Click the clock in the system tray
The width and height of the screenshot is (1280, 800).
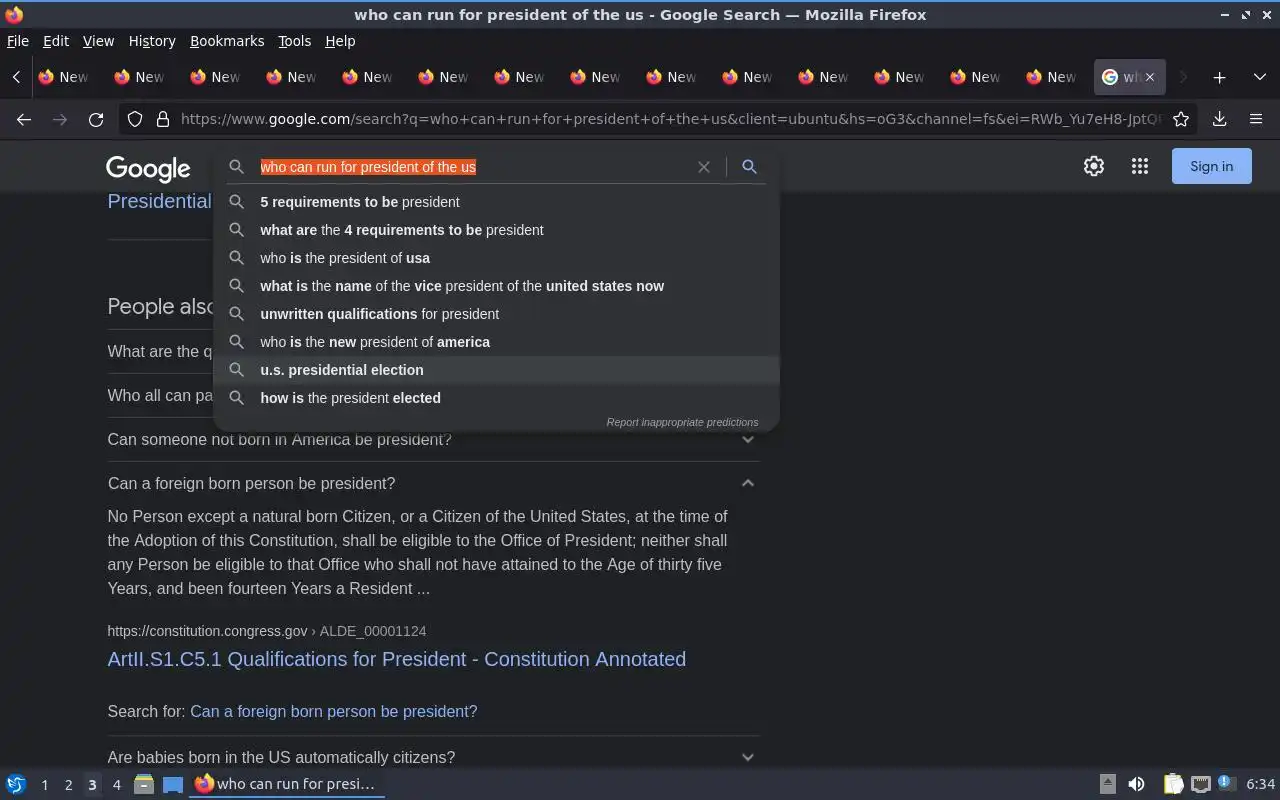(x=1261, y=784)
